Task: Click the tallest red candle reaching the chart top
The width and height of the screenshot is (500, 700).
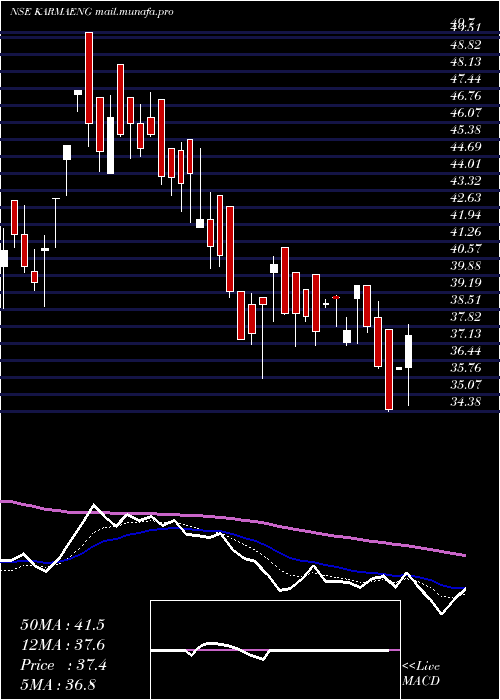Action: click(x=89, y=78)
